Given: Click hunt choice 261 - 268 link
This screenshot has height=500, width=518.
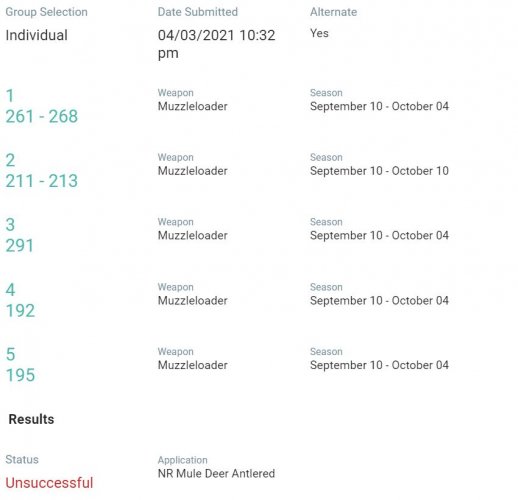Looking at the screenshot, I should (42, 116).
